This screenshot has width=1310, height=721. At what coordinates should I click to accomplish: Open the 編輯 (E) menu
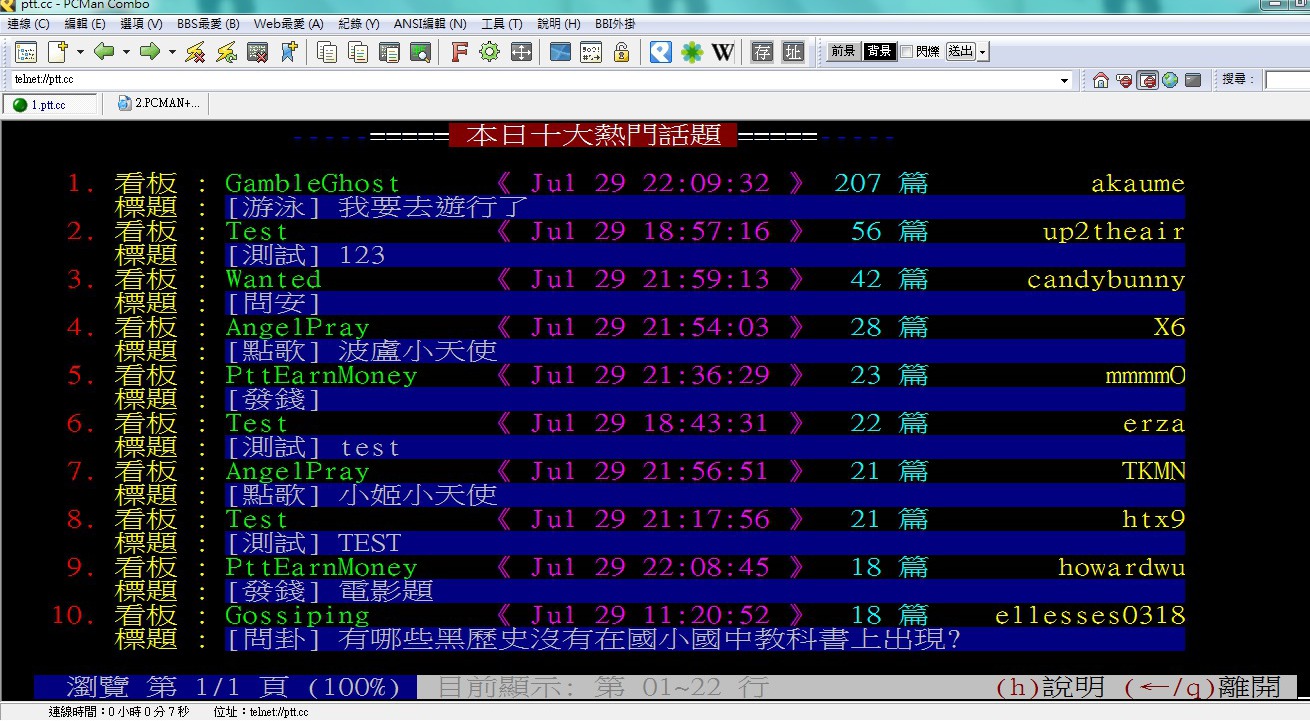(x=84, y=24)
